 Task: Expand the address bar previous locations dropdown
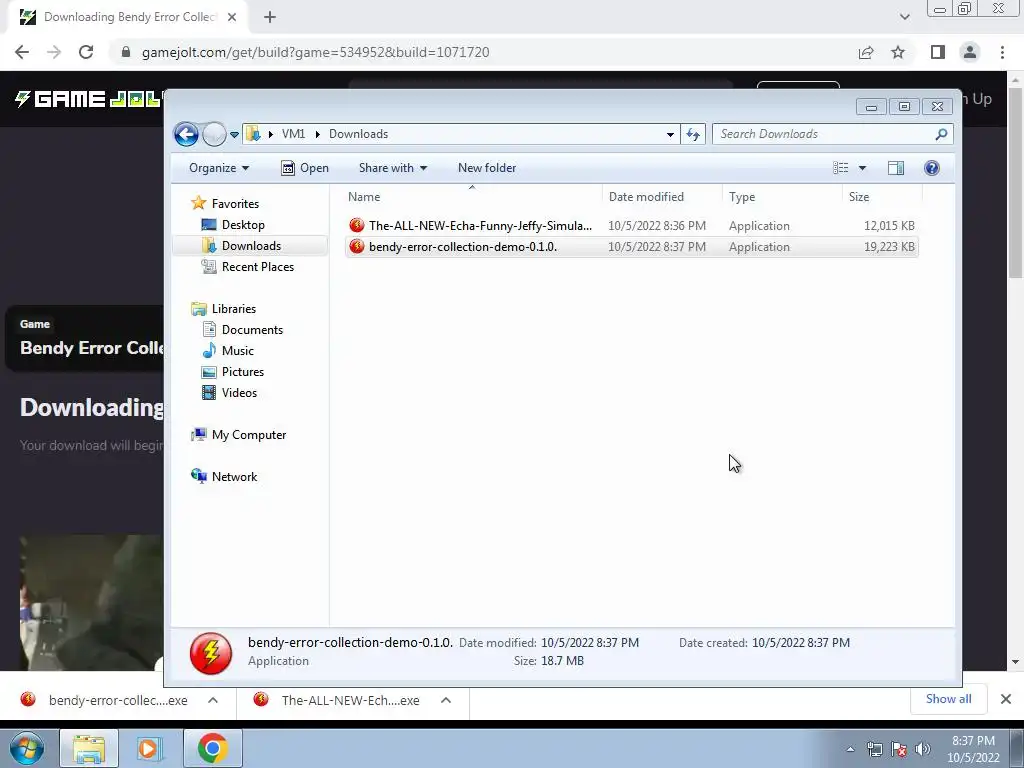tap(670, 135)
